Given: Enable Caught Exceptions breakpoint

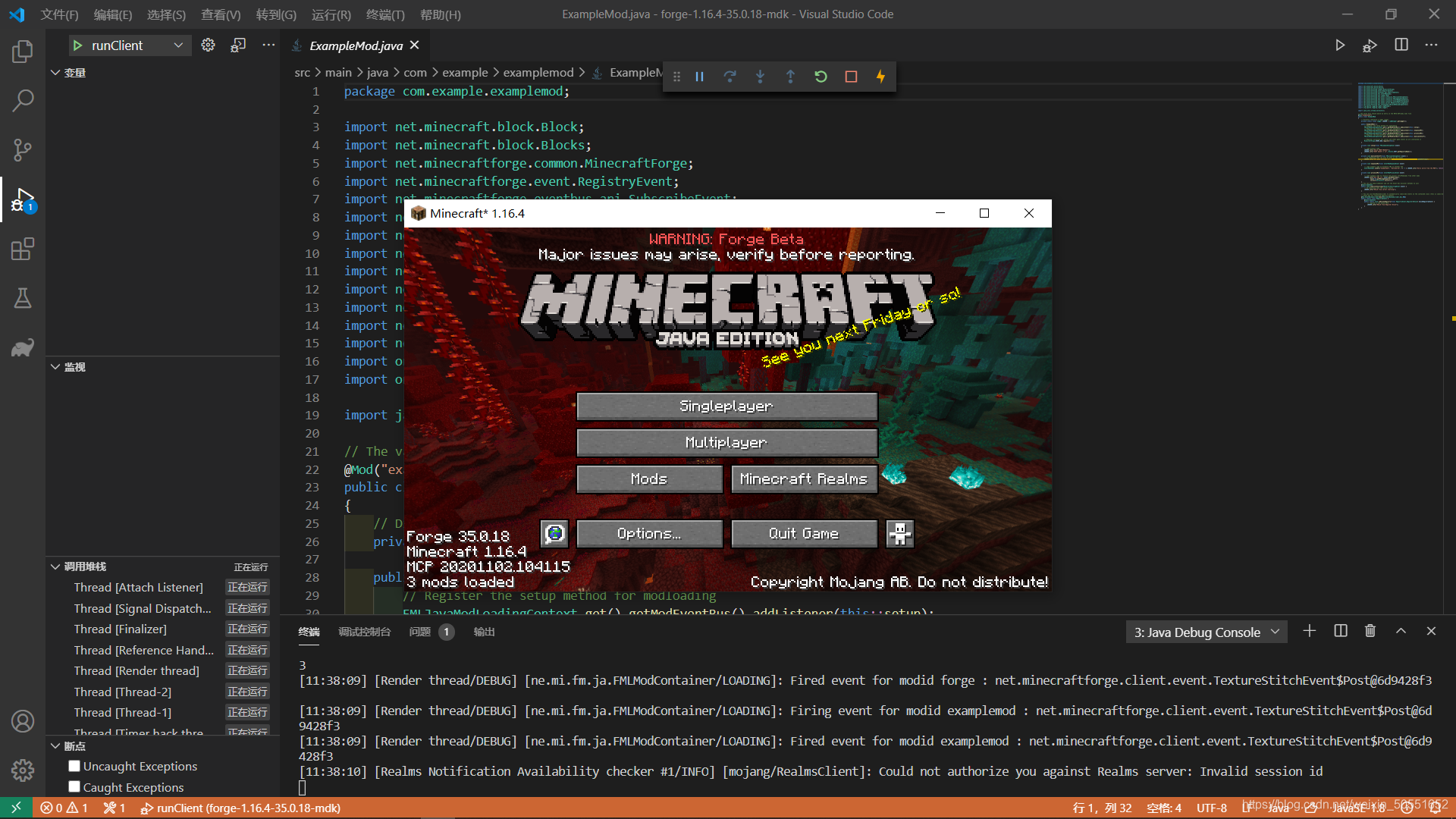Looking at the screenshot, I should (74, 787).
